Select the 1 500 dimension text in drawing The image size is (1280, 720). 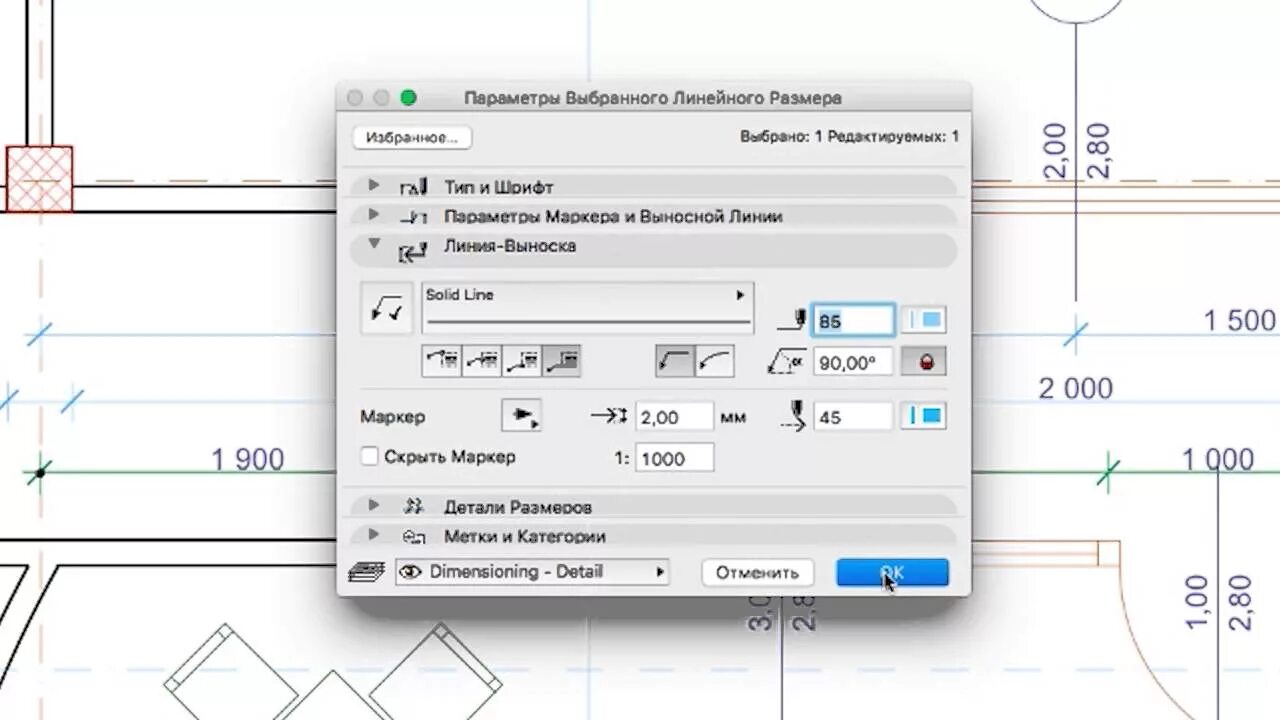tap(1240, 321)
